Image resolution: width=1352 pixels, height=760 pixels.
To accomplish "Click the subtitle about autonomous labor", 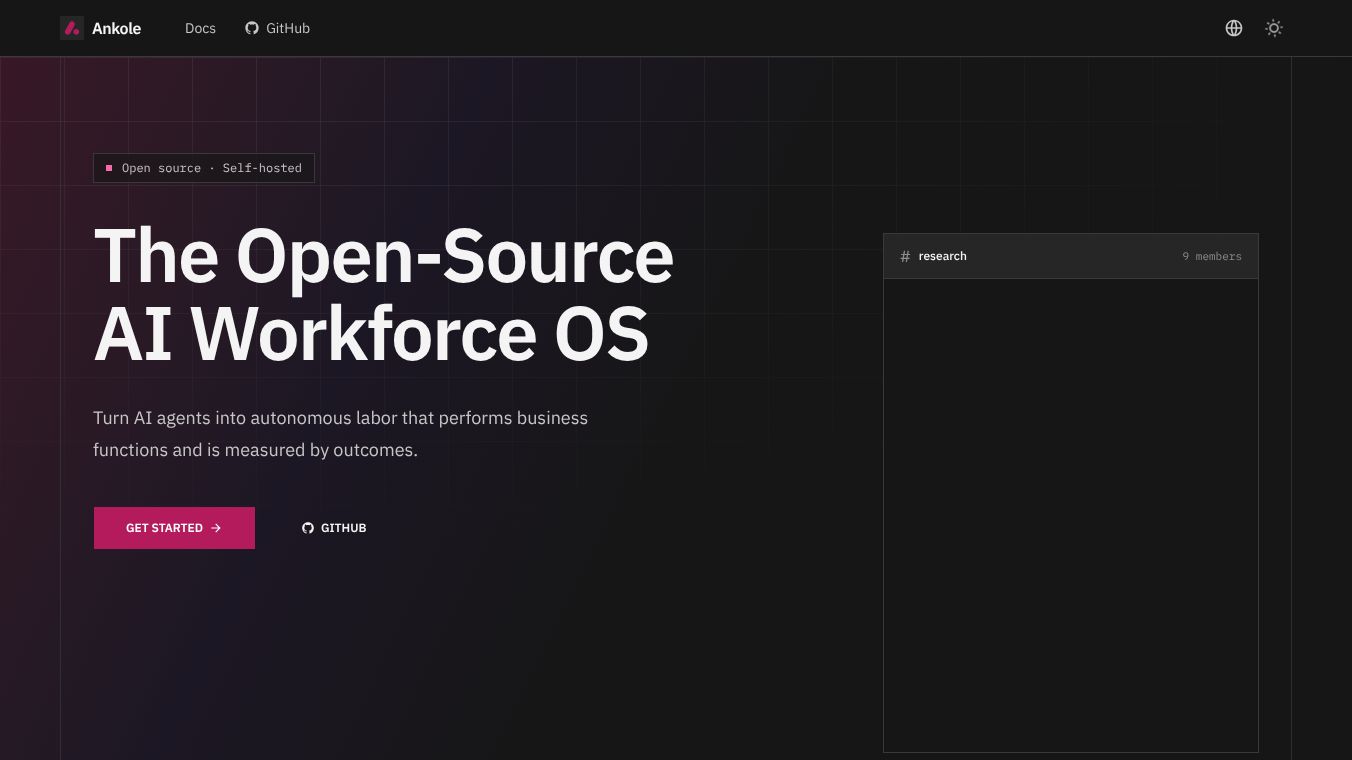I will 340,434.
